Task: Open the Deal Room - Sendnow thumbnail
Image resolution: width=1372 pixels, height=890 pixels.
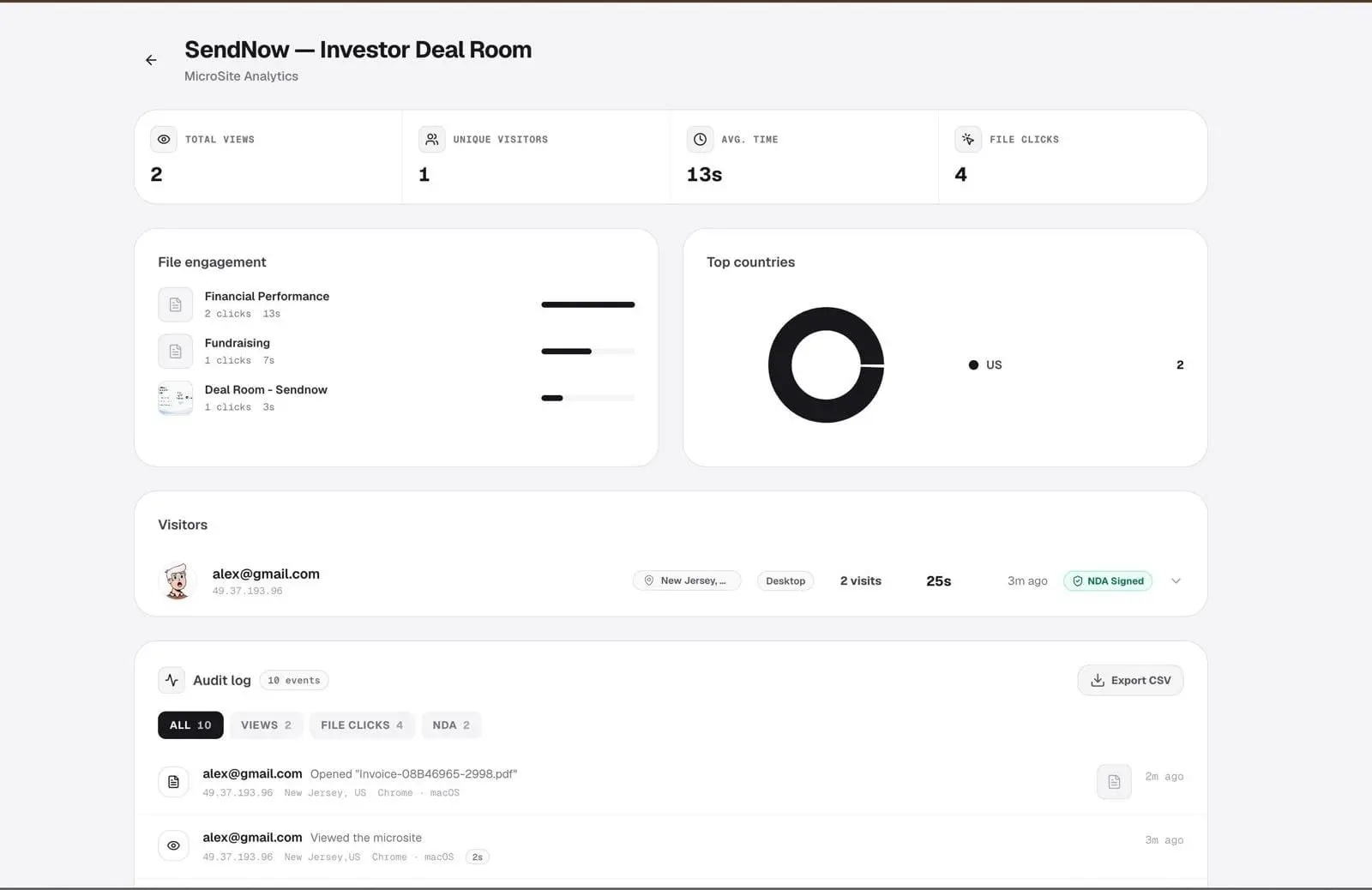Action: click(x=175, y=398)
